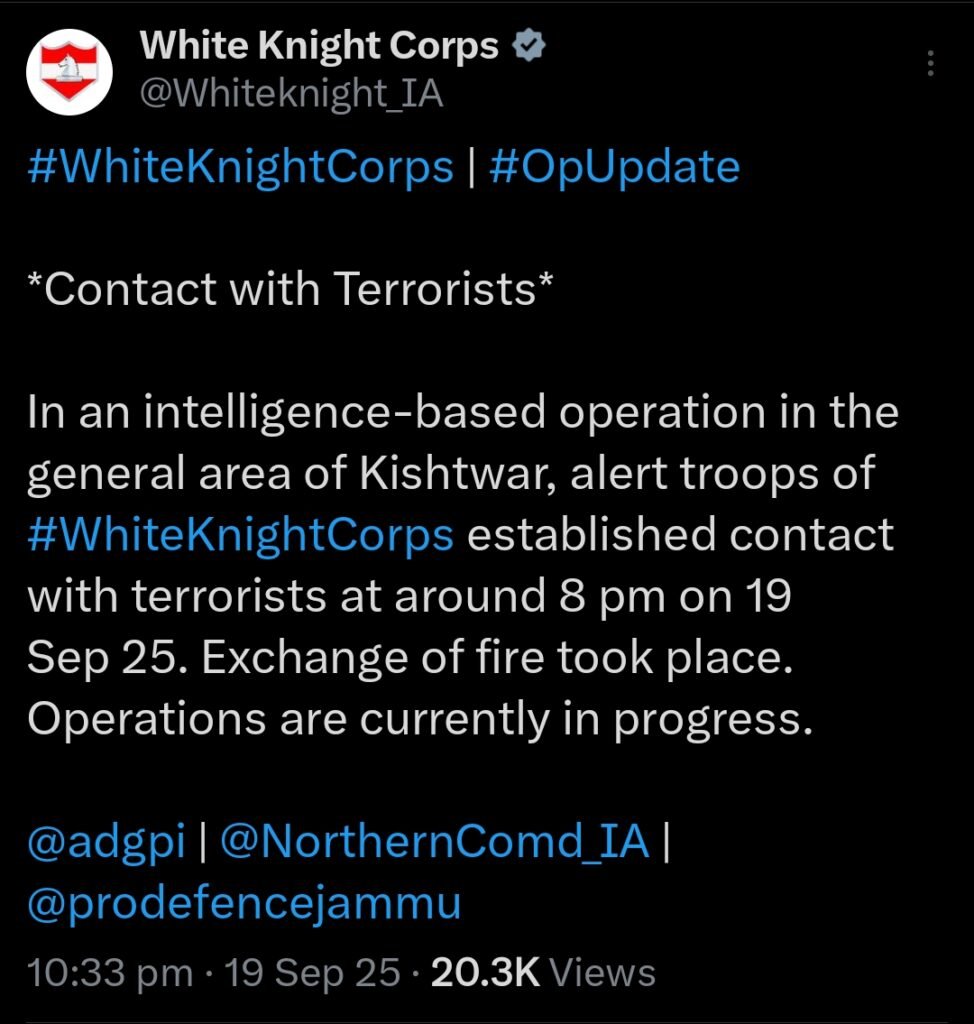Open the @NorthernComd_IA mention
This screenshot has height=1024, width=974.
433,842
